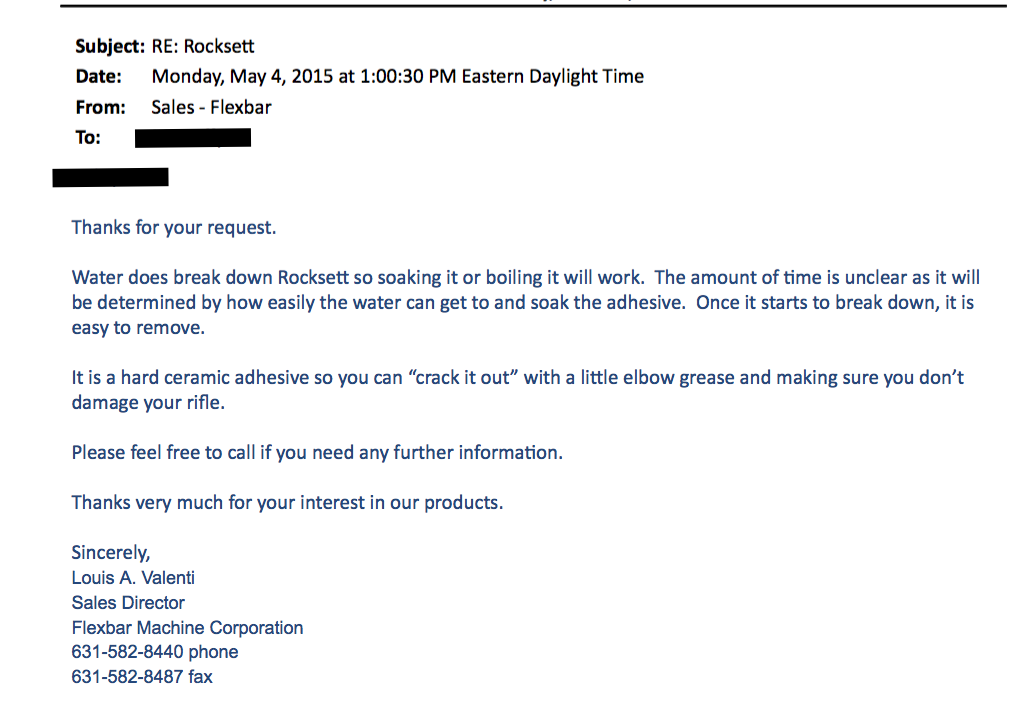The width and height of the screenshot is (1011, 710).
Task: Click the line 'easy to remove.'
Action: click(138, 328)
